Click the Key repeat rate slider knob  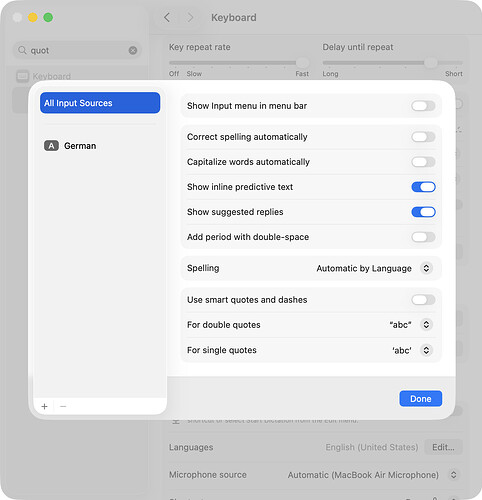[303, 62]
